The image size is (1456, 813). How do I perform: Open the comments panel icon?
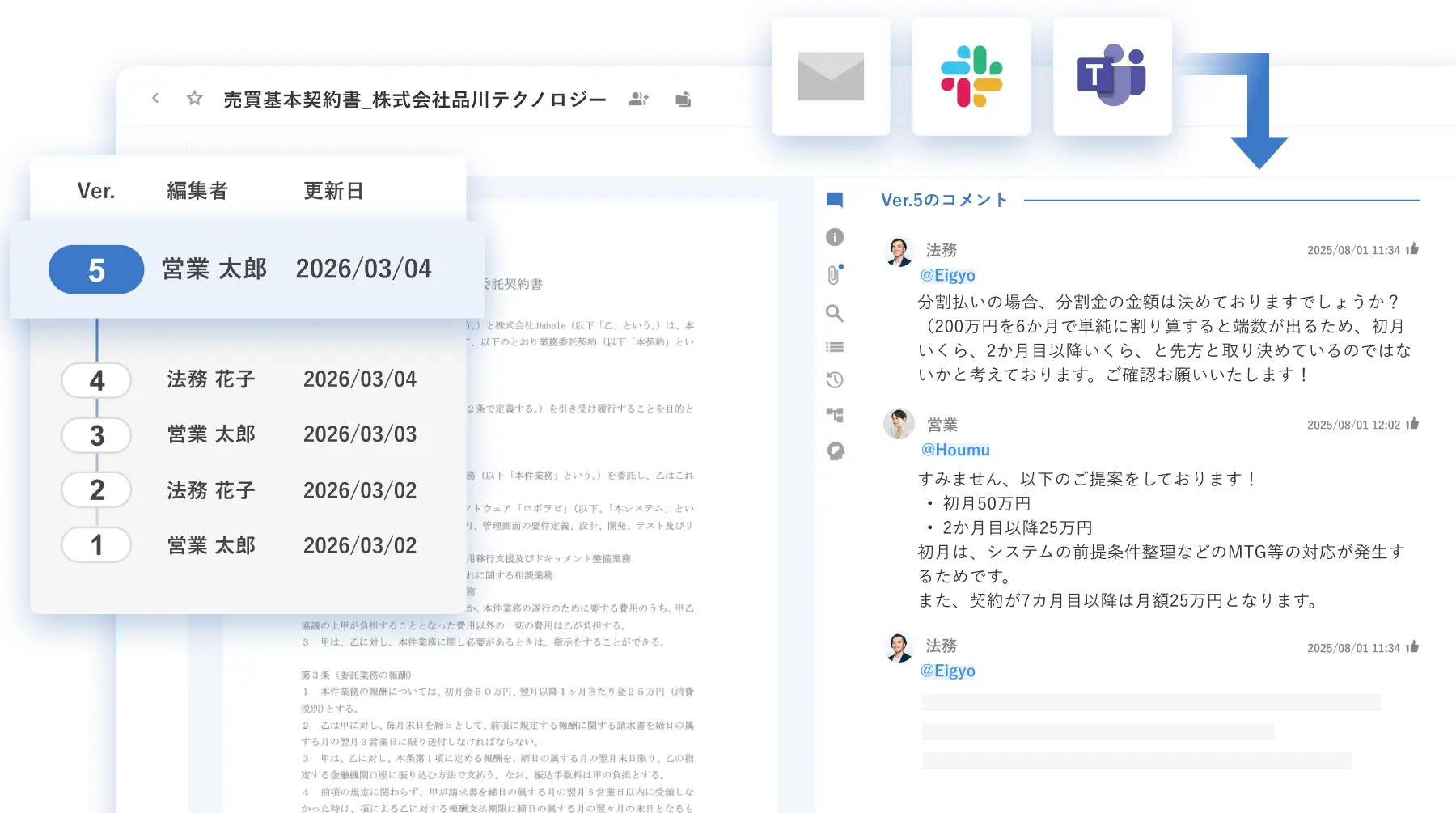point(835,200)
